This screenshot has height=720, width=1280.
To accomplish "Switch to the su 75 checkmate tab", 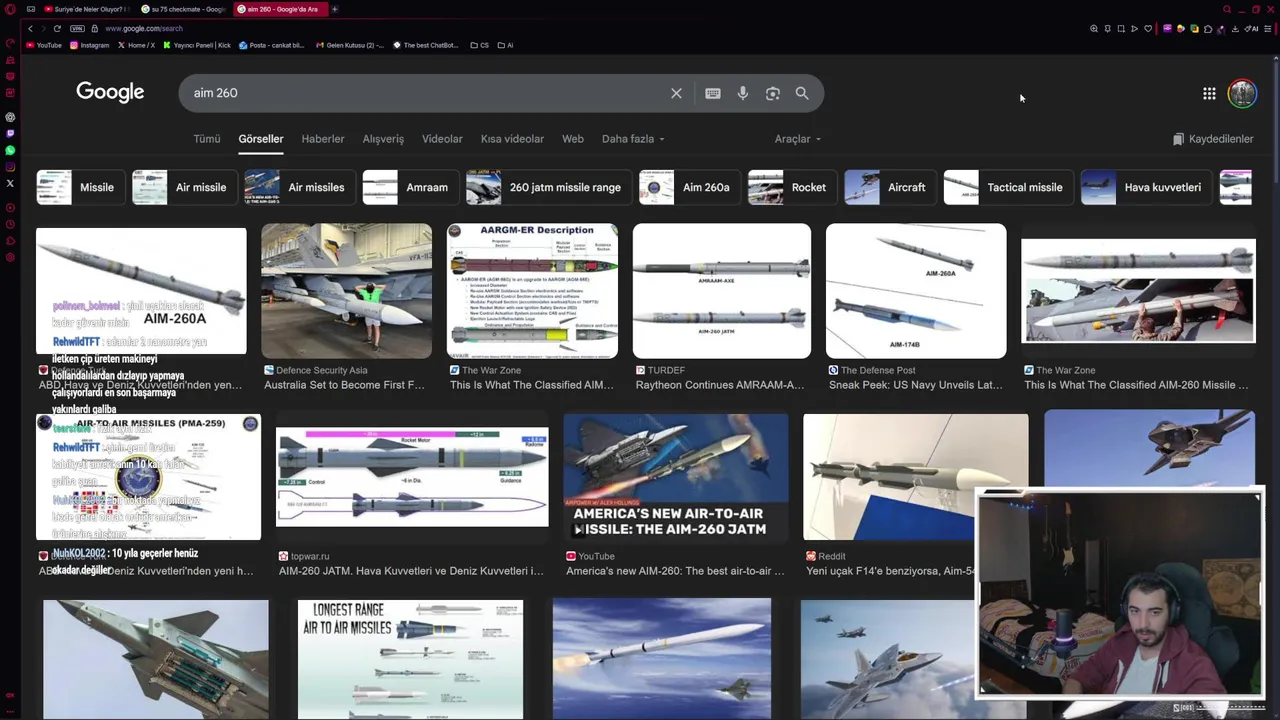I will pyautogui.click(x=183, y=9).
